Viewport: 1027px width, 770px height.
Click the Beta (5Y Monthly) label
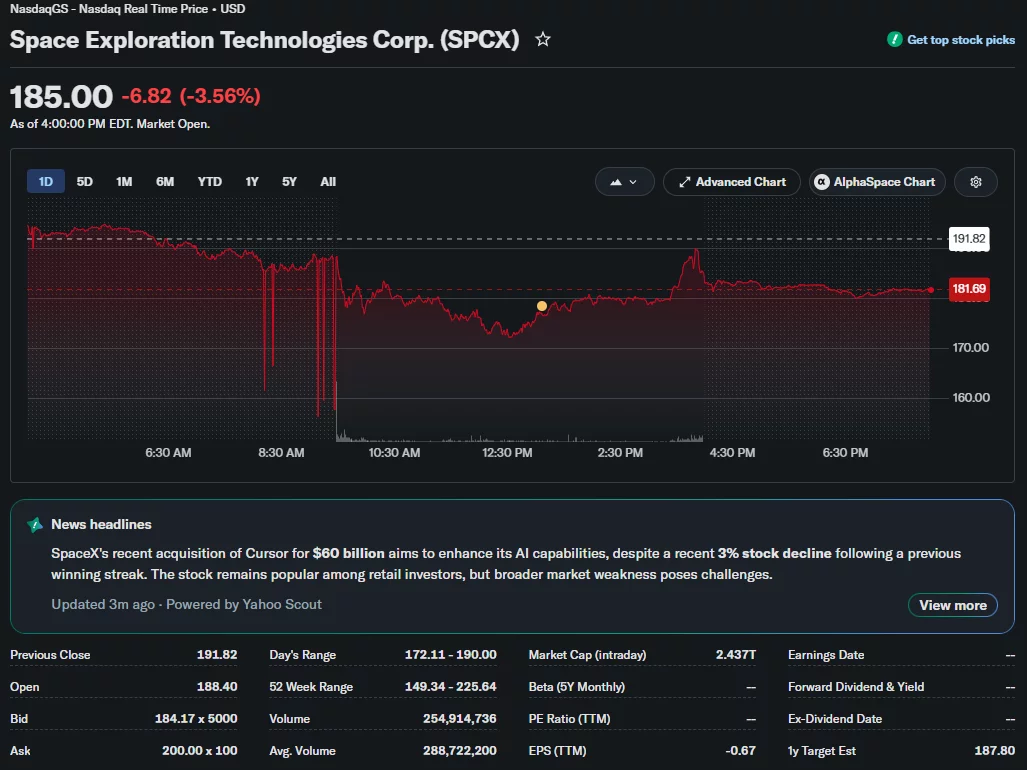(x=576, y=687)
